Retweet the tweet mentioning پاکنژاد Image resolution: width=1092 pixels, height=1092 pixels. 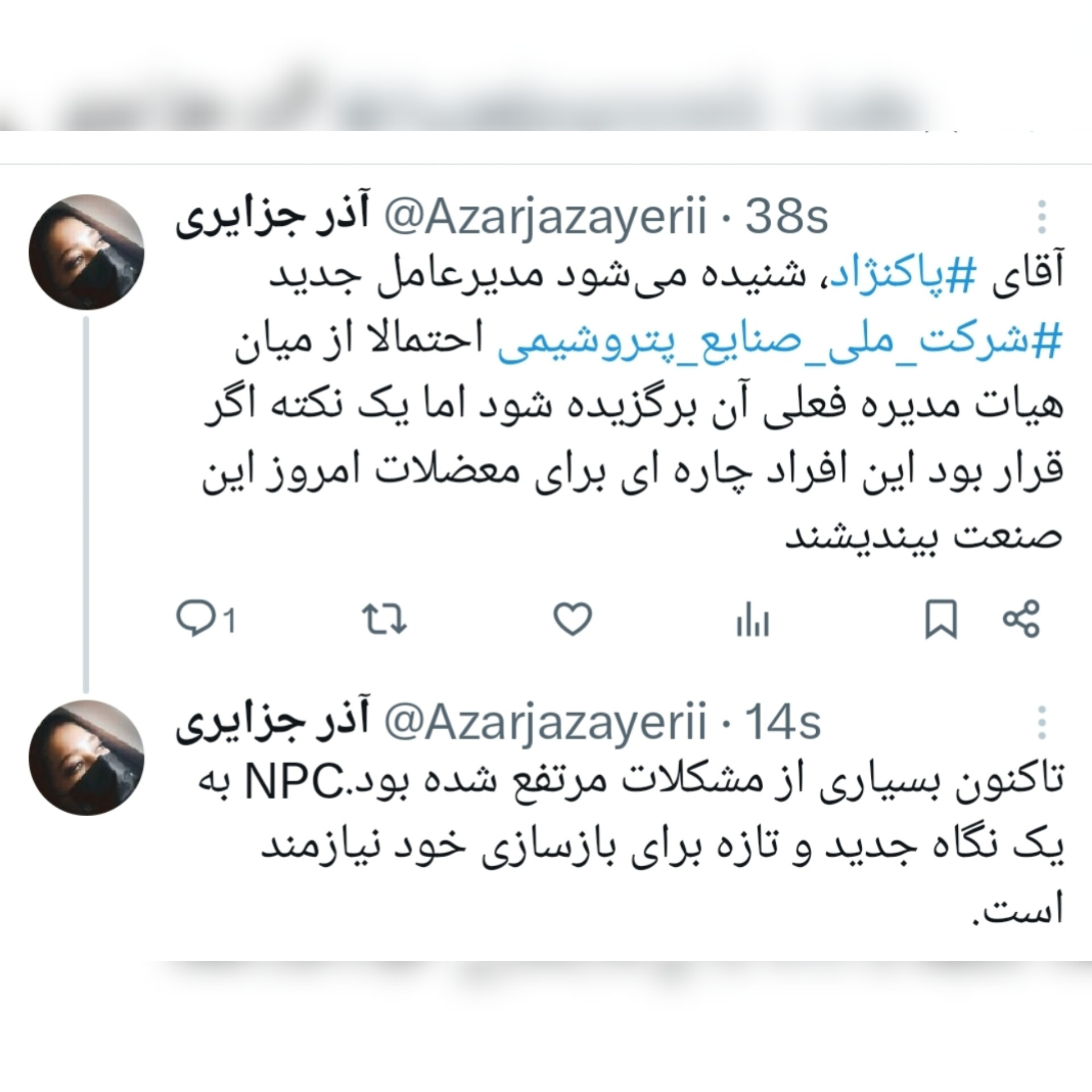tap(385, 619)
